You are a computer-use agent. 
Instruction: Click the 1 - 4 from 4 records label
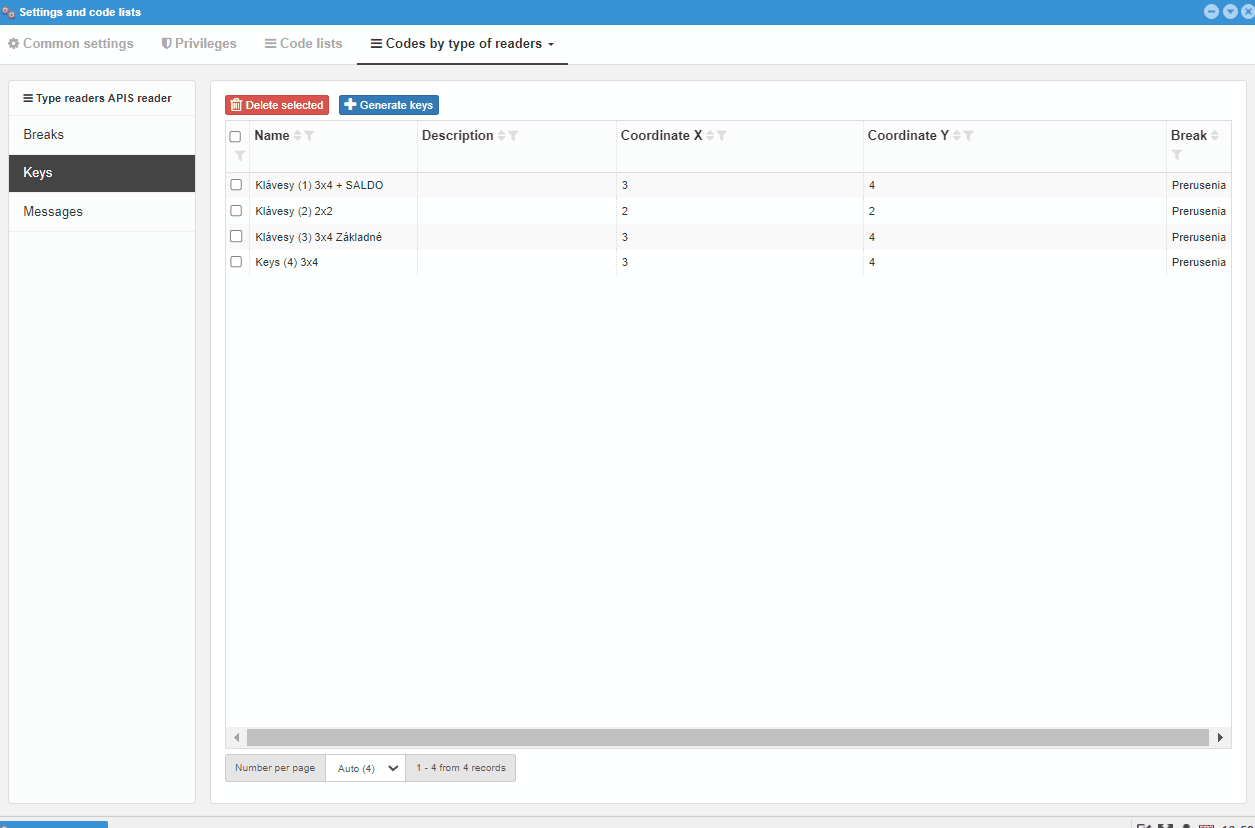461,768
